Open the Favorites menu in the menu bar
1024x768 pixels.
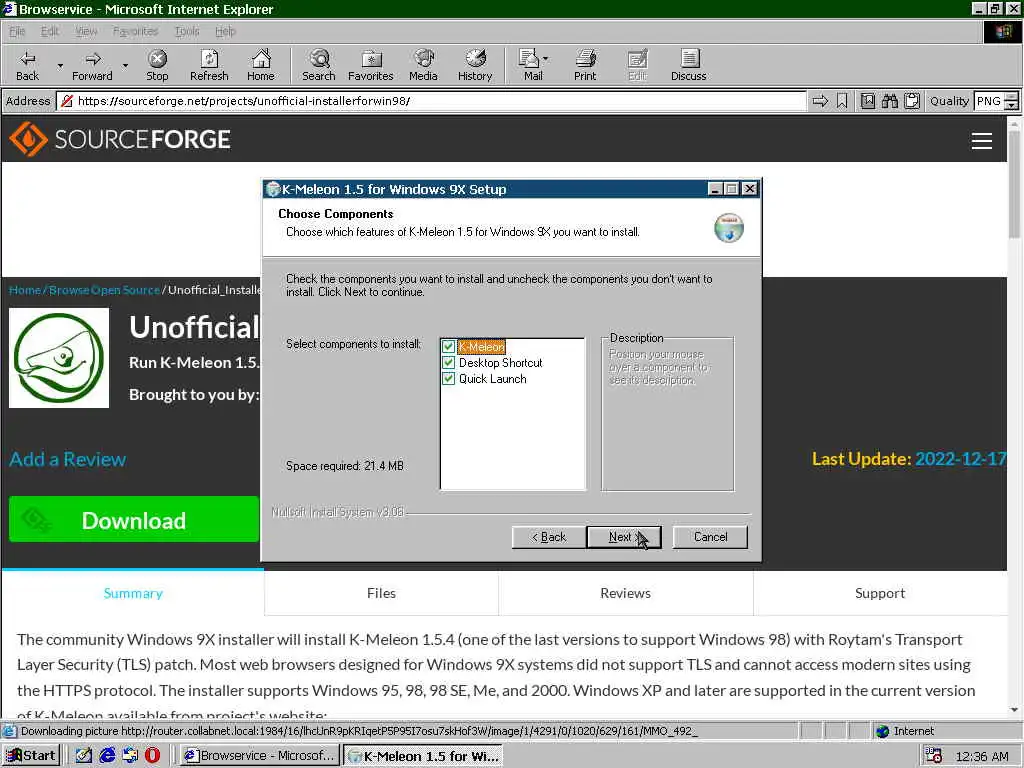click(135, 31)
